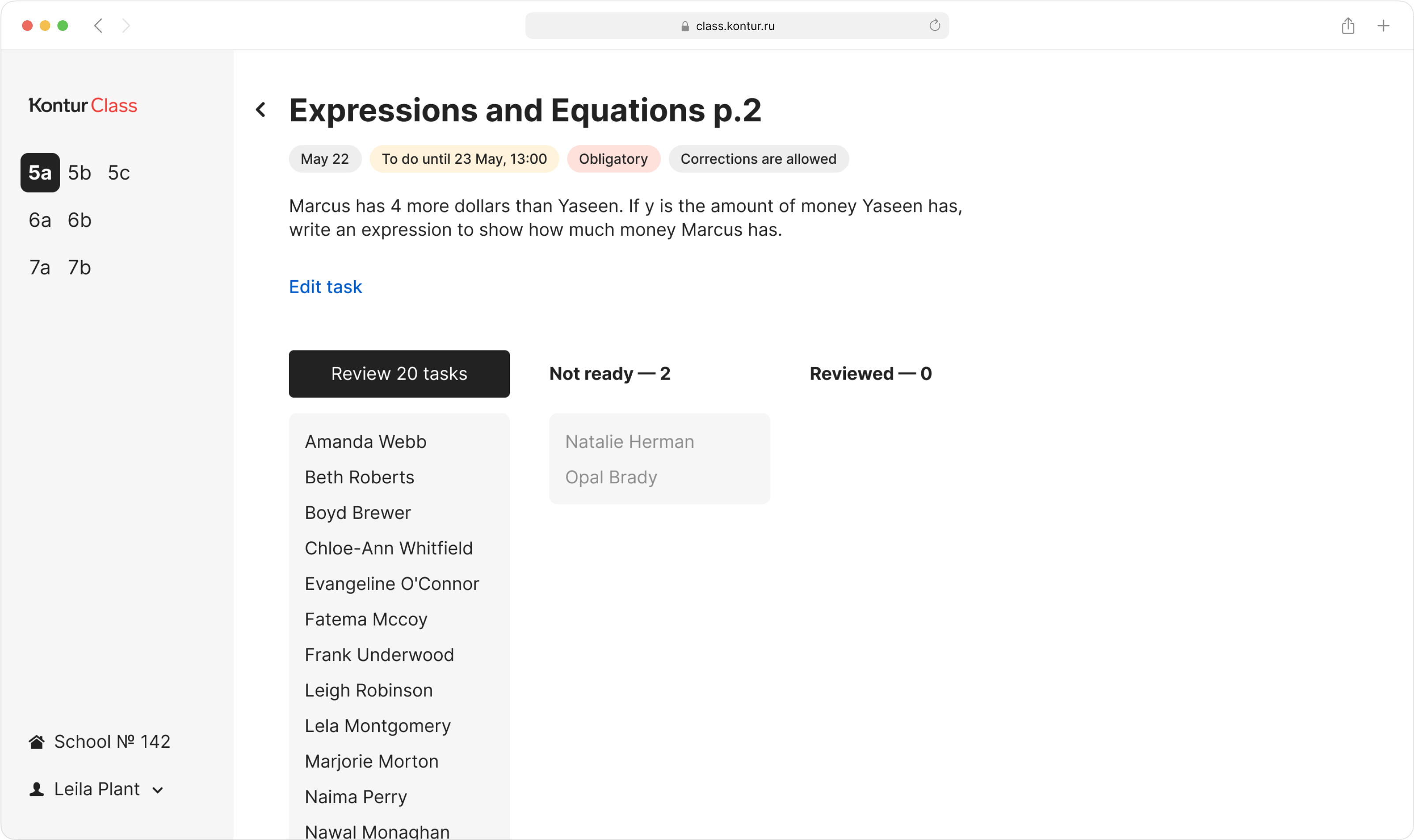Image resolution: width=1414 pixels, height=840 pixels.
Task: Open the Edit task link
Action: [x=325, y=287]
